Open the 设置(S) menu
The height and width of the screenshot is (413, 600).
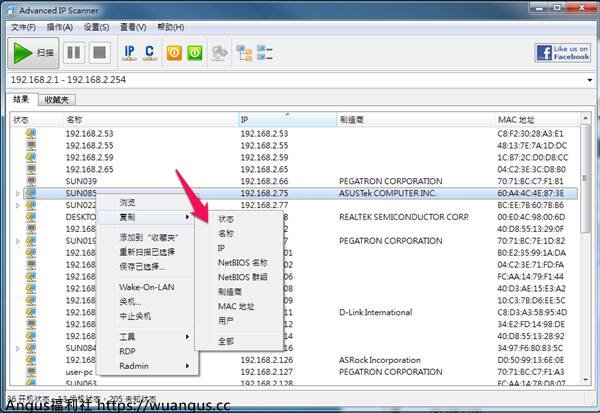click(x=96, y=27)
